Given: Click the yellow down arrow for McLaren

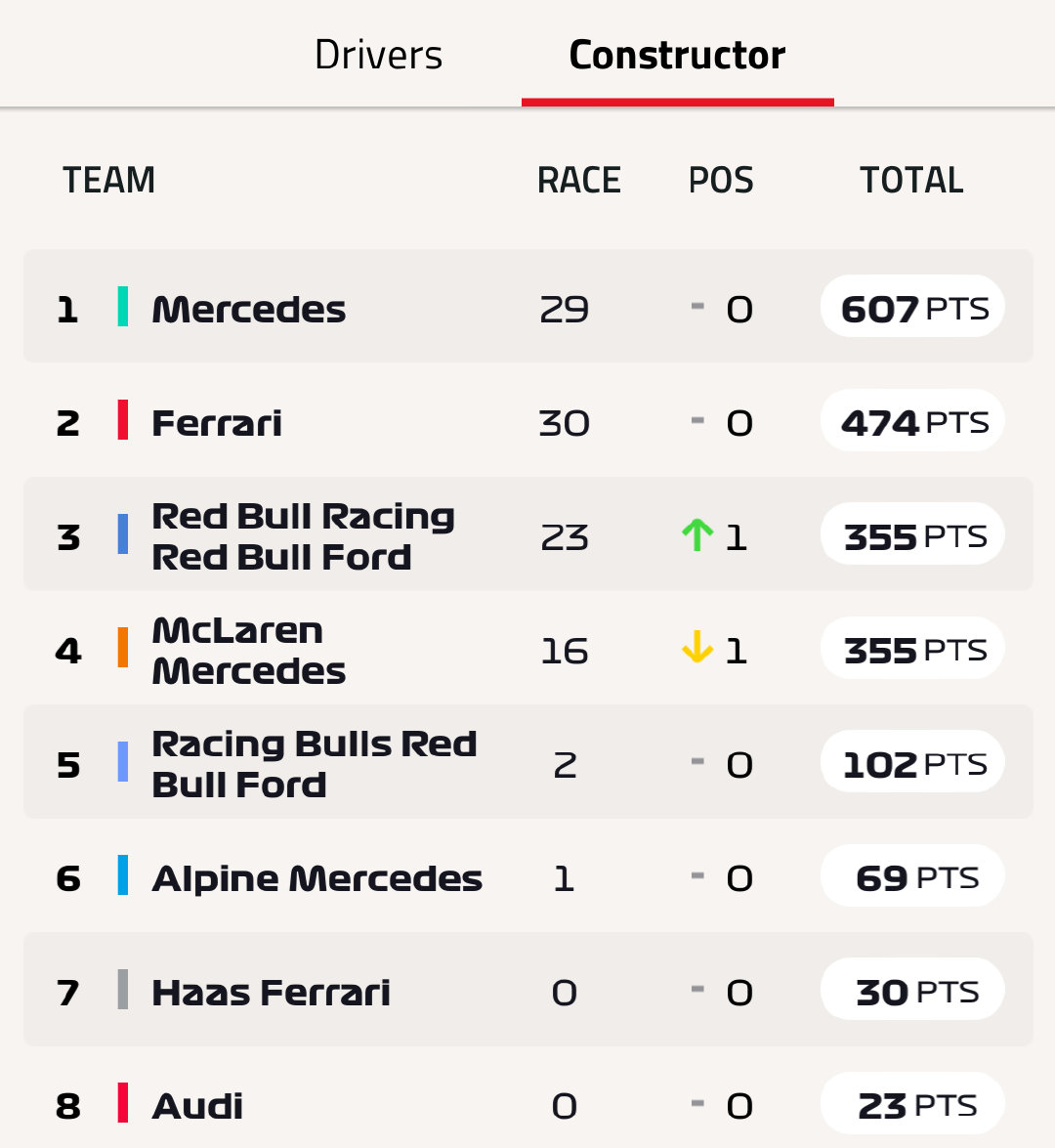Looking at the screenshot, I should [x=697, y=647].
